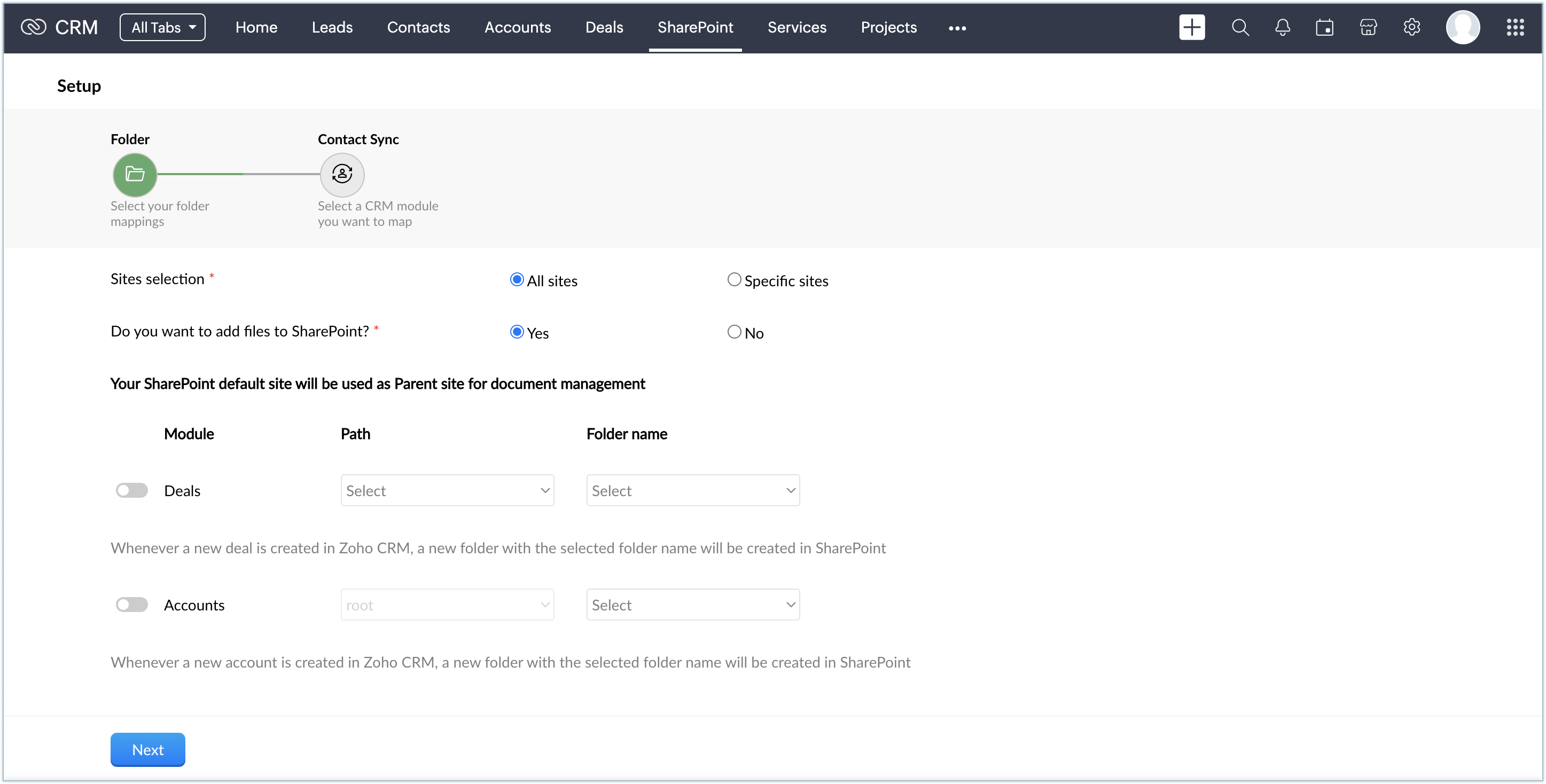Click the plus create-new icon

(x=1191, y=28)
